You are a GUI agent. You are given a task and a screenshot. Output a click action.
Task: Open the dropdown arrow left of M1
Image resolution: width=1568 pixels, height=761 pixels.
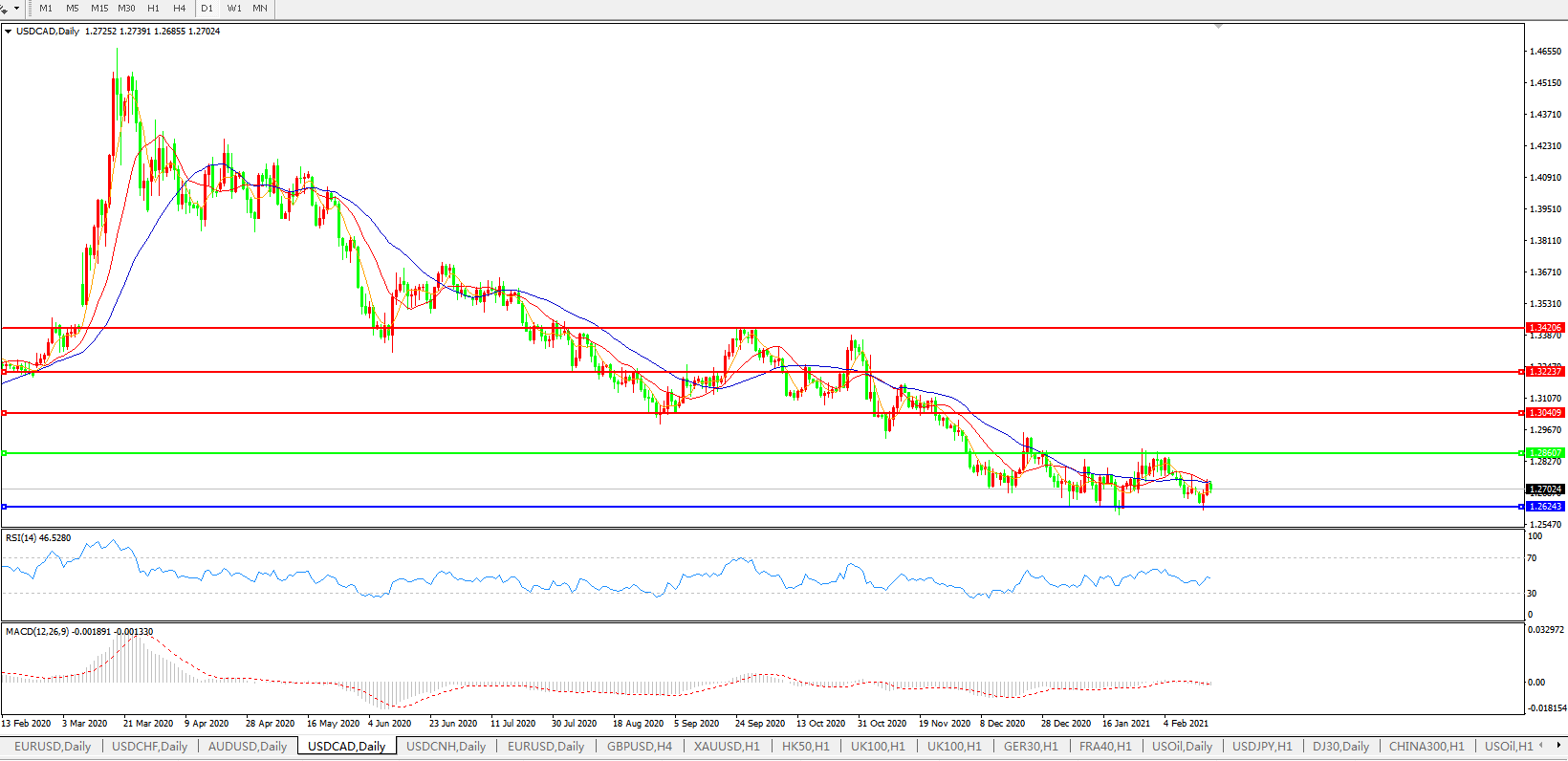pyautogui.click(x=16, y=8)
